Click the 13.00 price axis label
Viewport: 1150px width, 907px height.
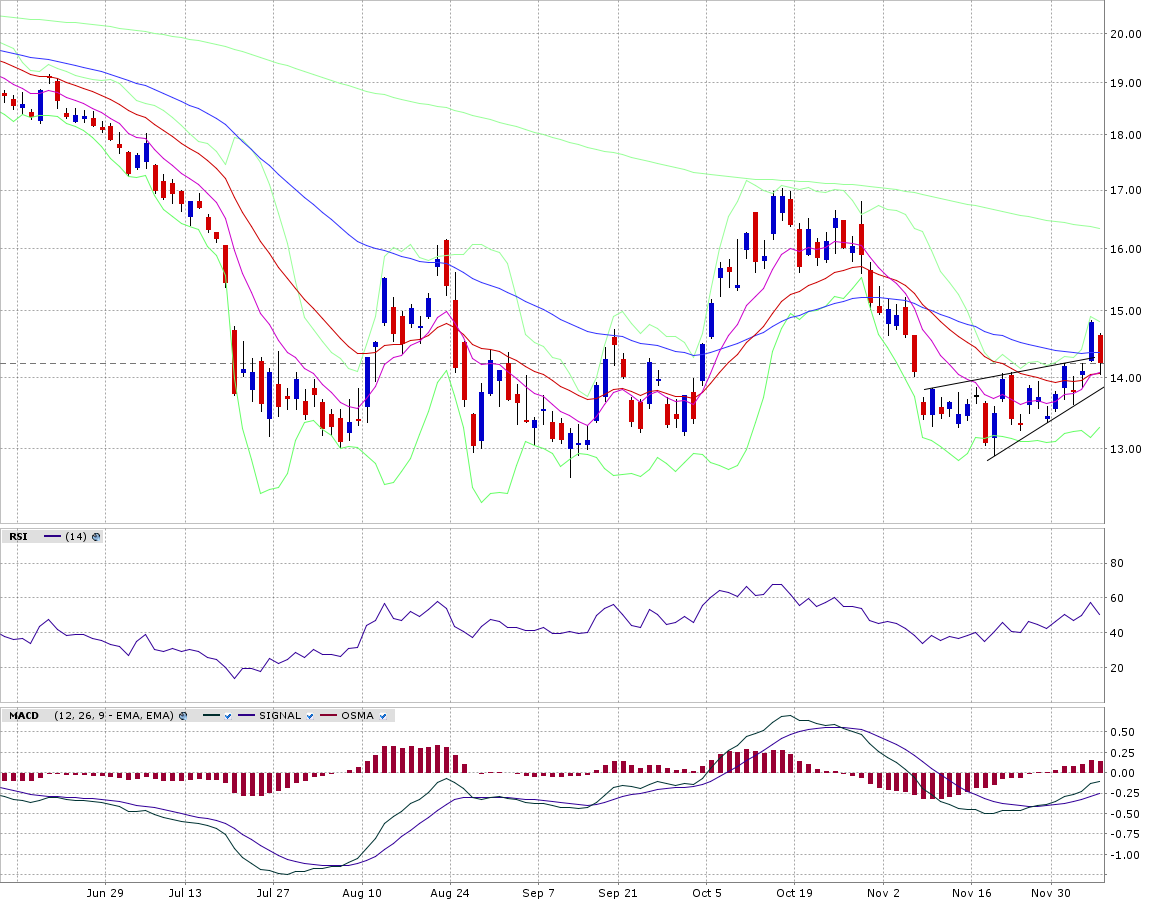coord(1126,449)
